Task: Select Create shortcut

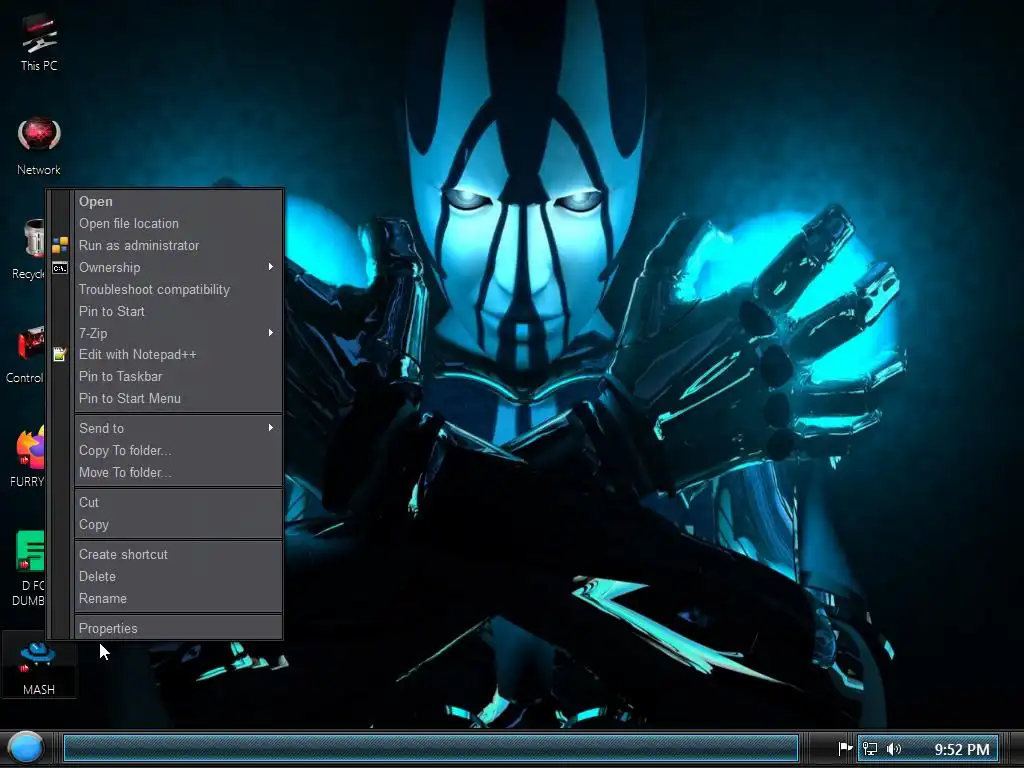Action: (x=179, y=554)
